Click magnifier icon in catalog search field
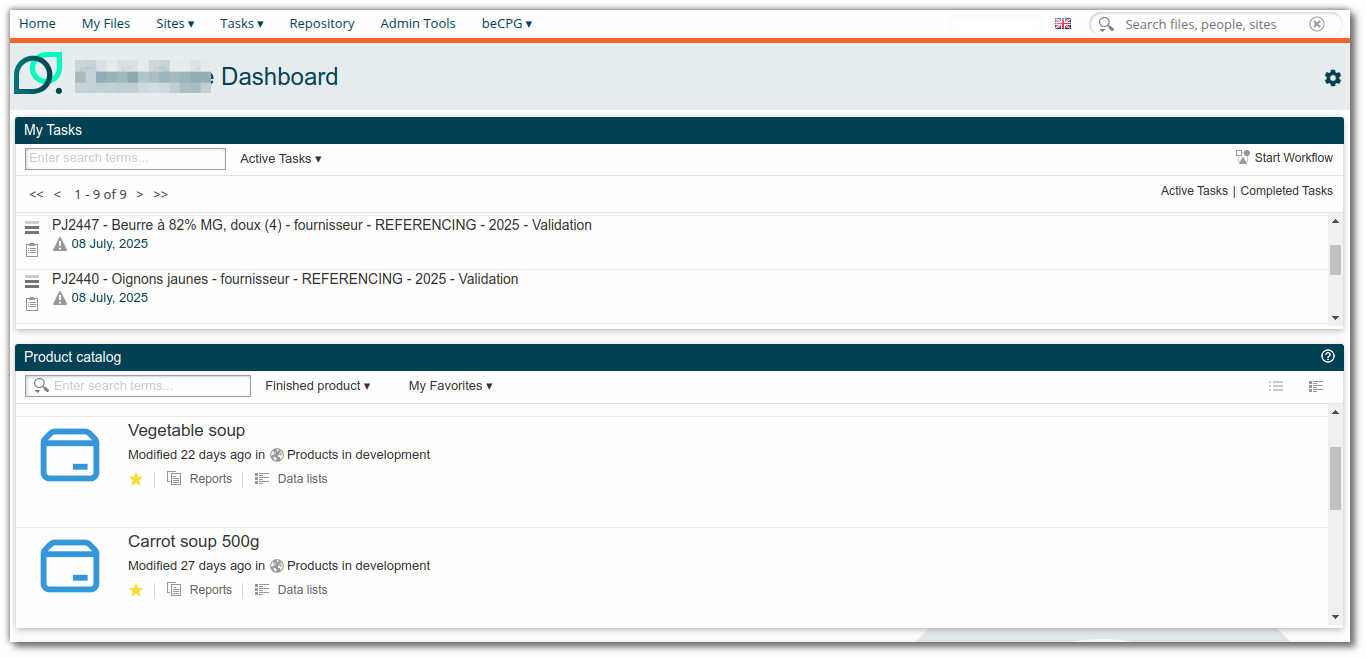The height and width of the screenshot is (658, 1366). pos(41,386)
